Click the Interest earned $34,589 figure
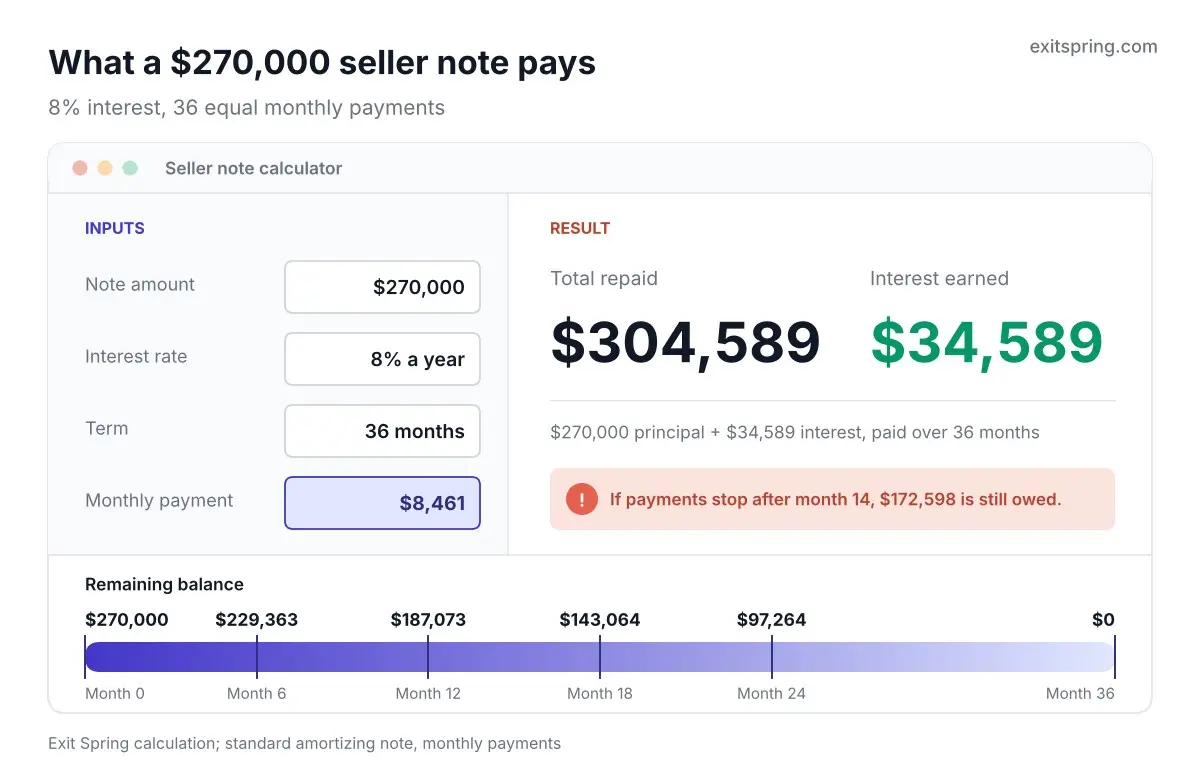The height and width of the screenshot is (780, 1200). (987, 342)
